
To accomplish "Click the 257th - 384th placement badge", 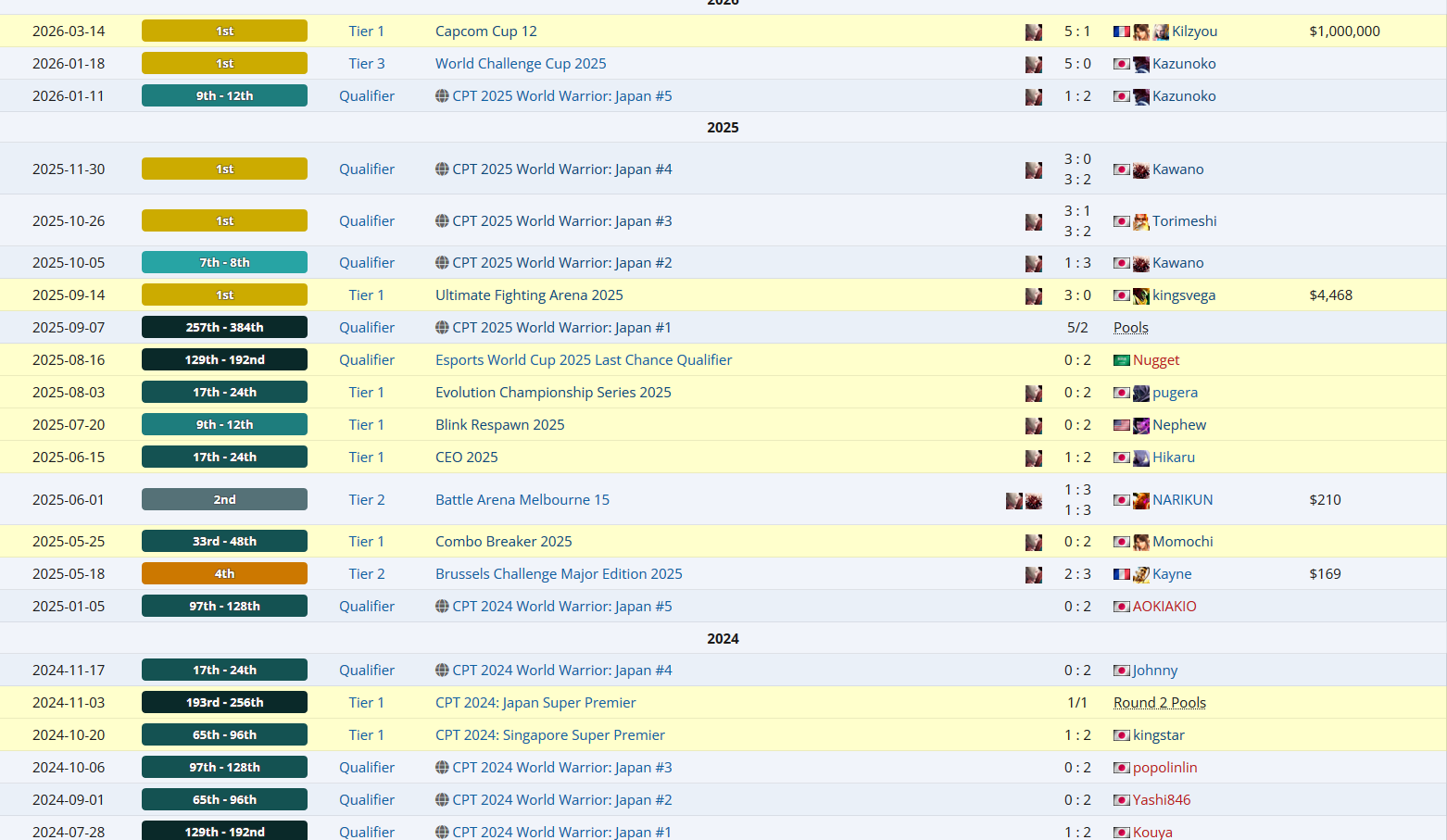I will tap(224, 328).
